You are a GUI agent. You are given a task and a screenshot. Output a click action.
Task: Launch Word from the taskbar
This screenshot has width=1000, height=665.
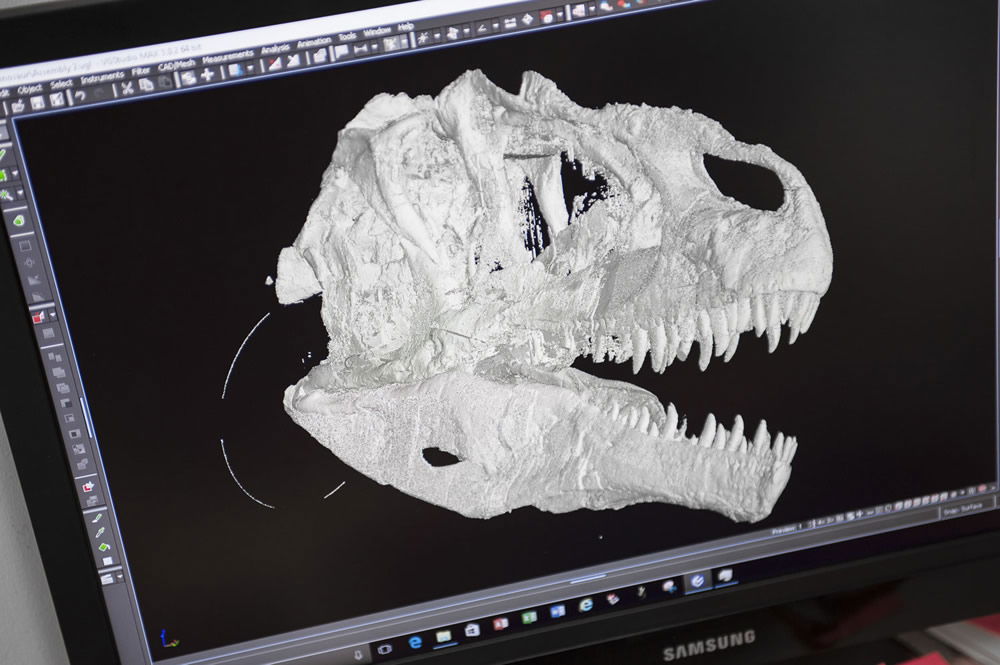pyautogui.click(x=557, y=611)
